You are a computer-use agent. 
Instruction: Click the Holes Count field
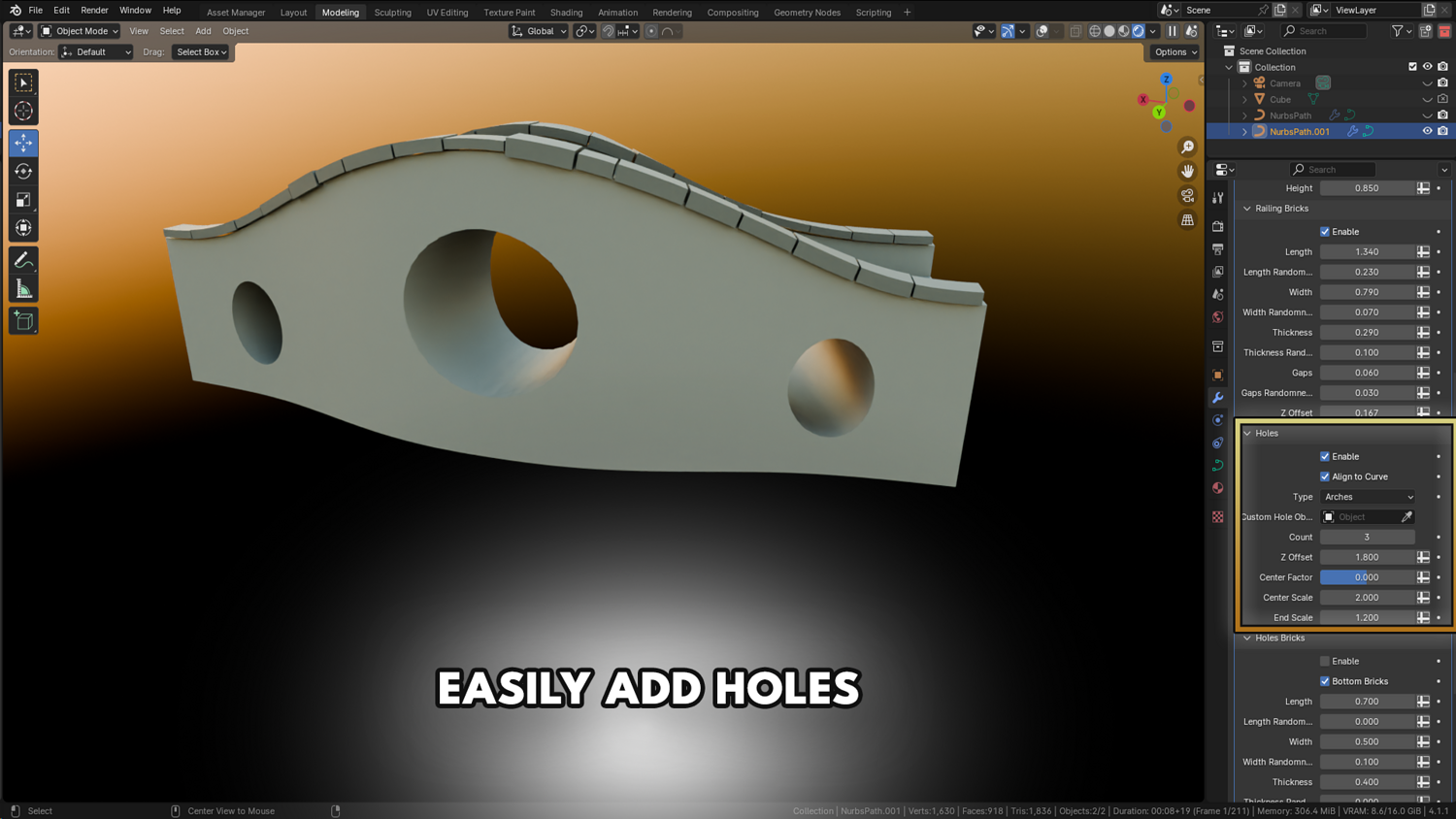click(1367, 537)
